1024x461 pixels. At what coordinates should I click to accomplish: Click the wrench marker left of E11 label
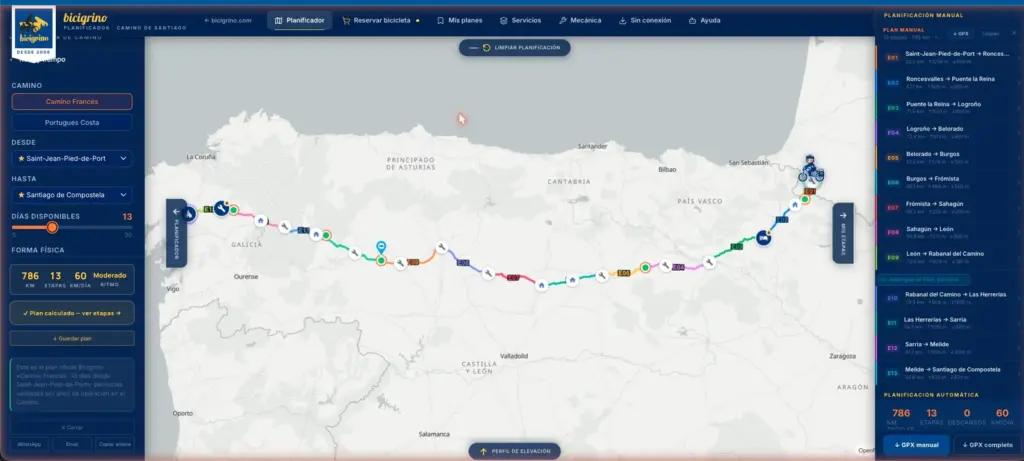pyautogui.click(x=284, y=227)
